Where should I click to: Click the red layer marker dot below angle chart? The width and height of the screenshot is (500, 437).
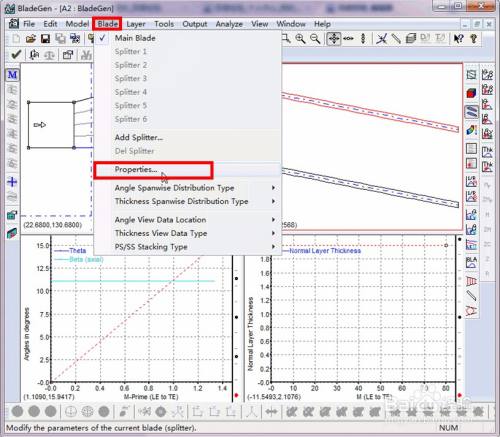pyautogui.click(x=236, y=395)
